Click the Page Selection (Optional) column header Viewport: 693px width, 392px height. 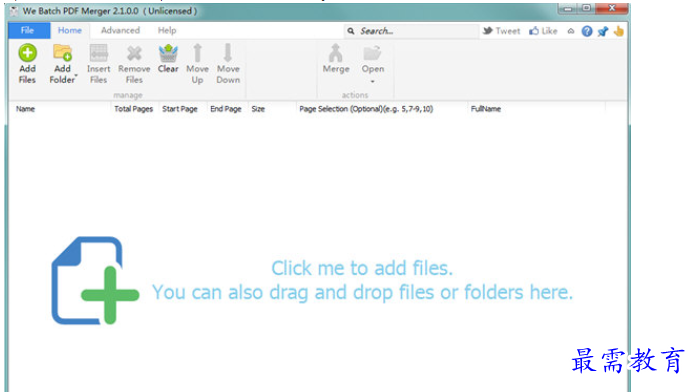click(x=381, y=109)
